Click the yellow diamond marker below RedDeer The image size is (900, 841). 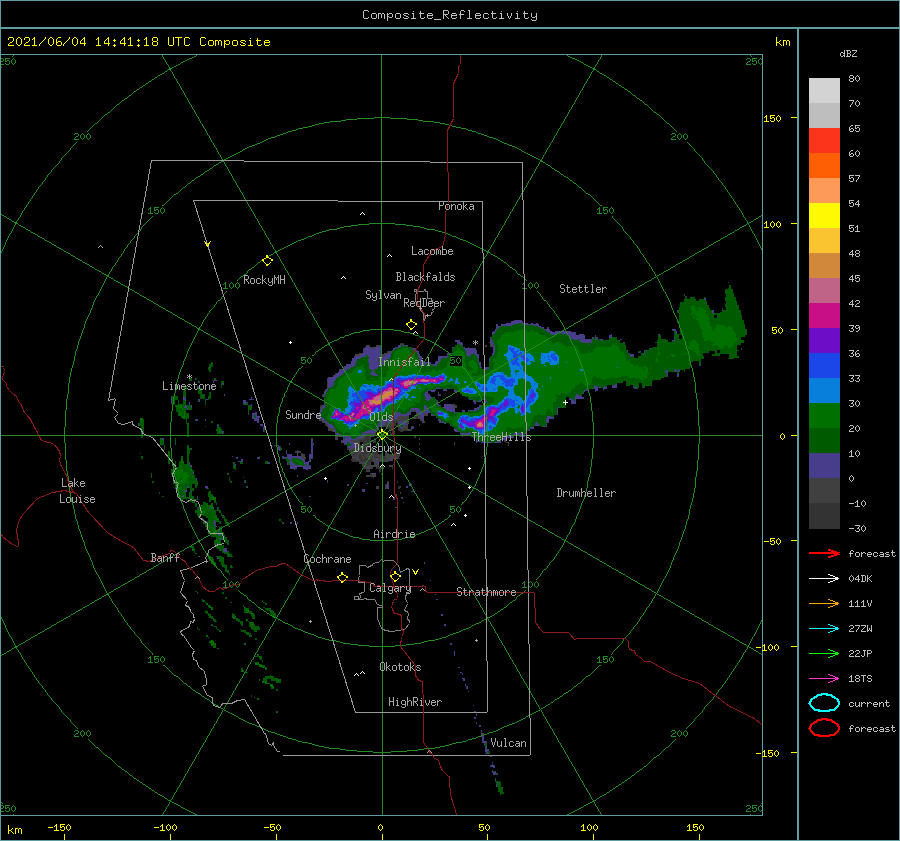[x=411, y=325]
